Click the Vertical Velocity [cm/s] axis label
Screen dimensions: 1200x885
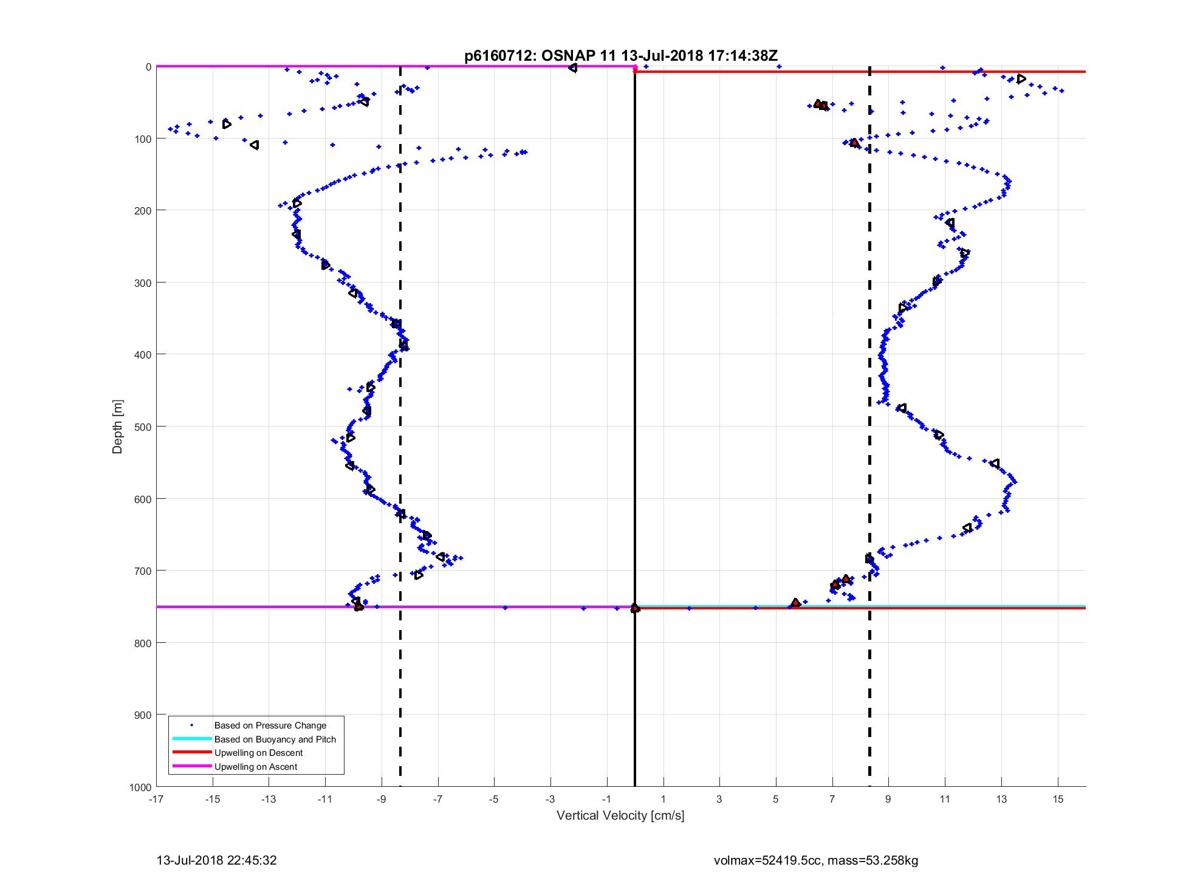(620, 816)
